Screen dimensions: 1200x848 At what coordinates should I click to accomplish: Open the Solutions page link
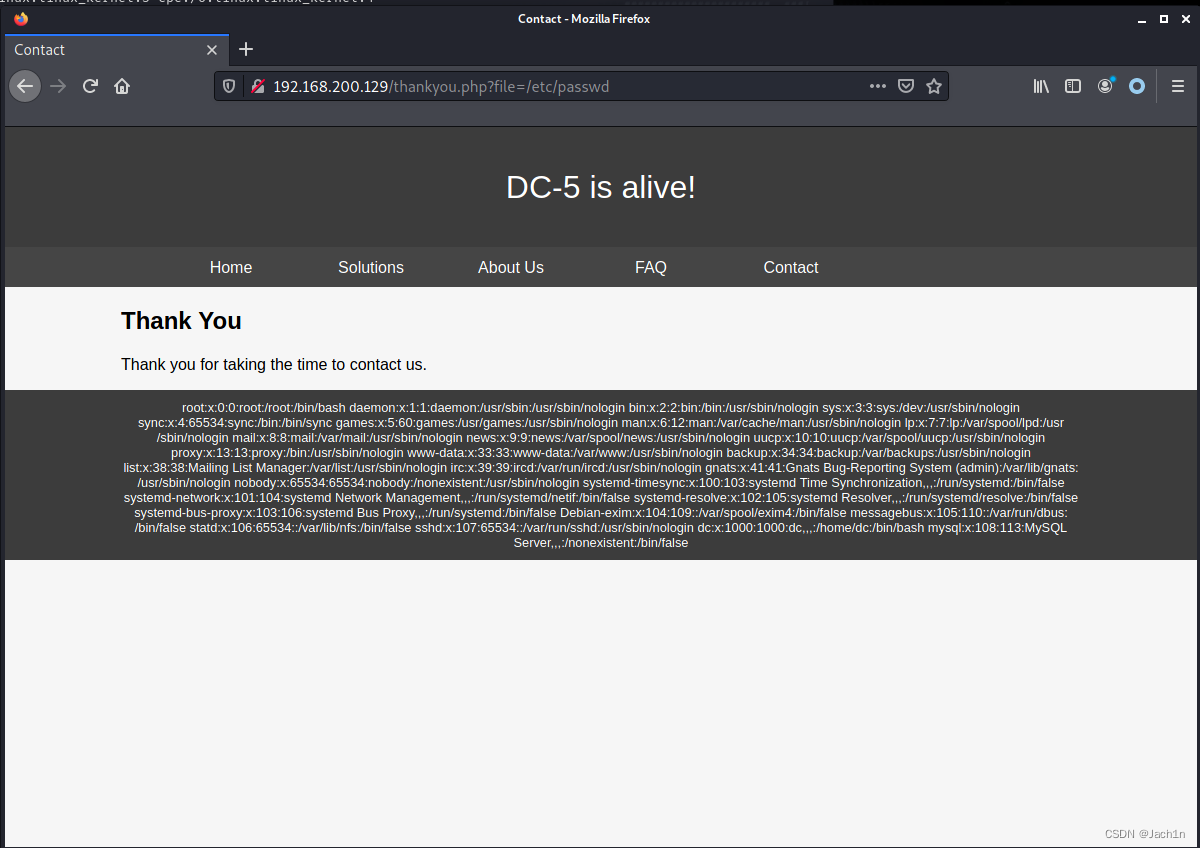coord(371,267)
